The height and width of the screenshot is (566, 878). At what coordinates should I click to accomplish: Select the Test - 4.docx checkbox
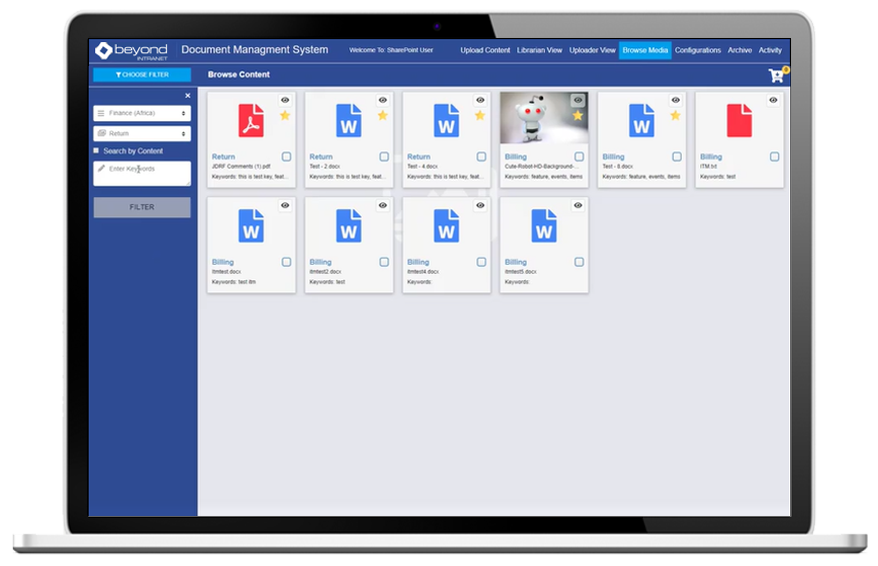coord(482,157)
